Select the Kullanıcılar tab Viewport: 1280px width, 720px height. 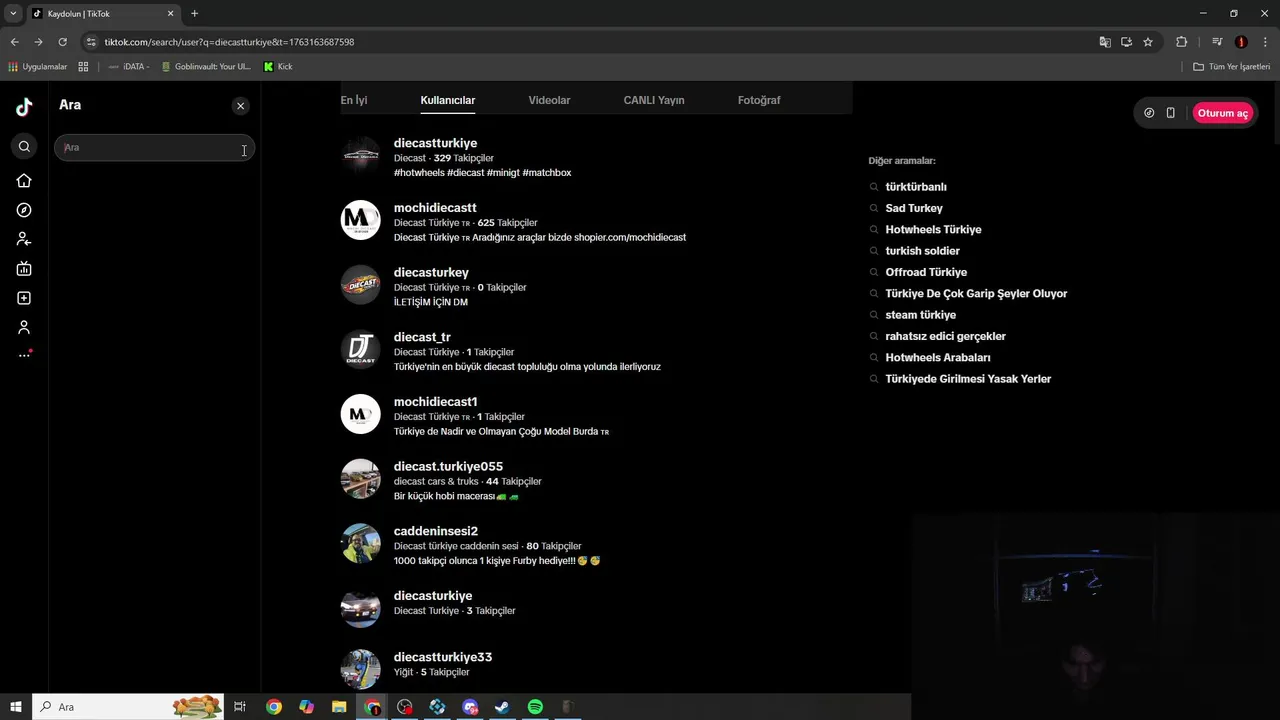pos(448,100)
